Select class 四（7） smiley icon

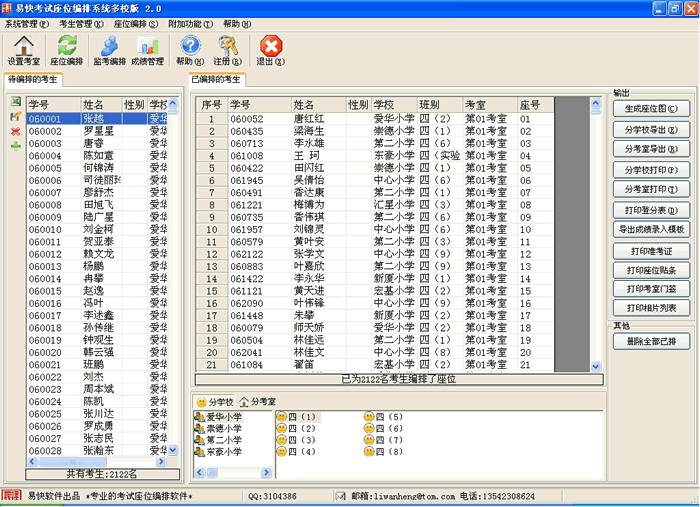pos(369,440)
